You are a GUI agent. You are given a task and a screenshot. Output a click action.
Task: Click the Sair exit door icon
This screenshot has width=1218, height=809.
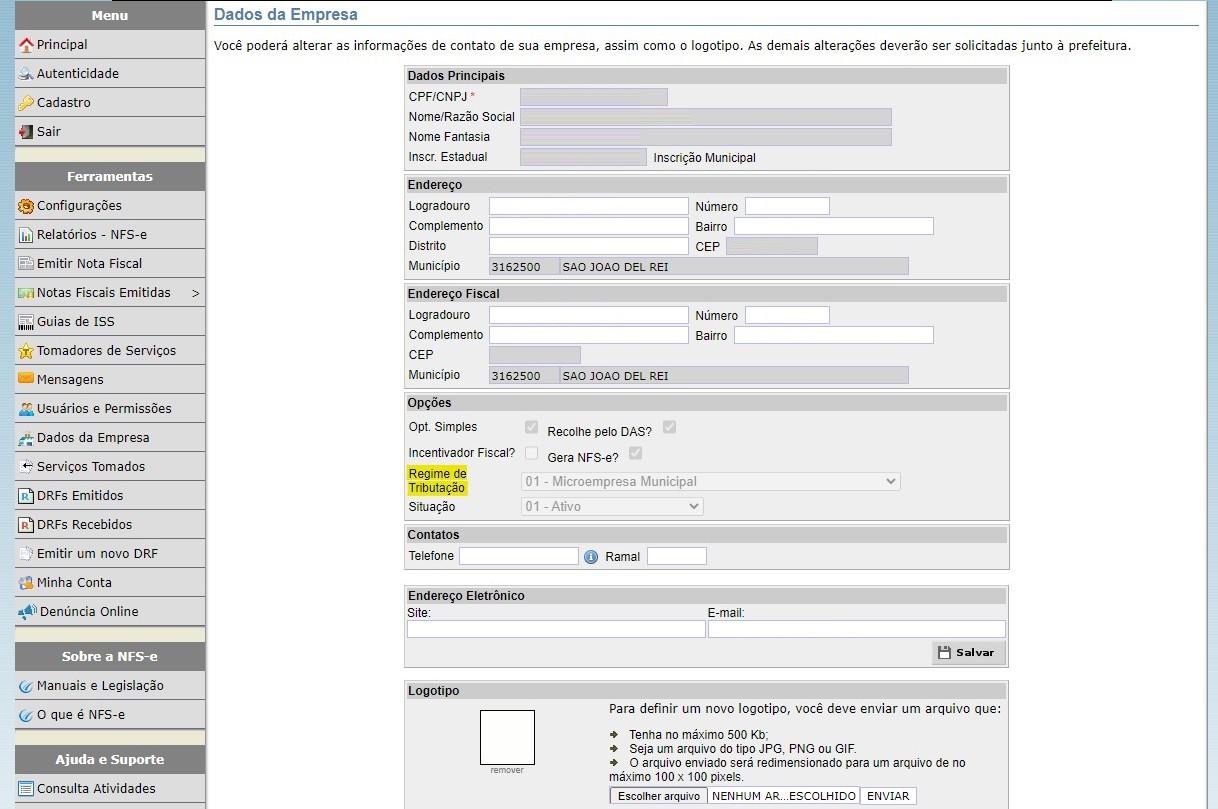(x=26, y=132)
